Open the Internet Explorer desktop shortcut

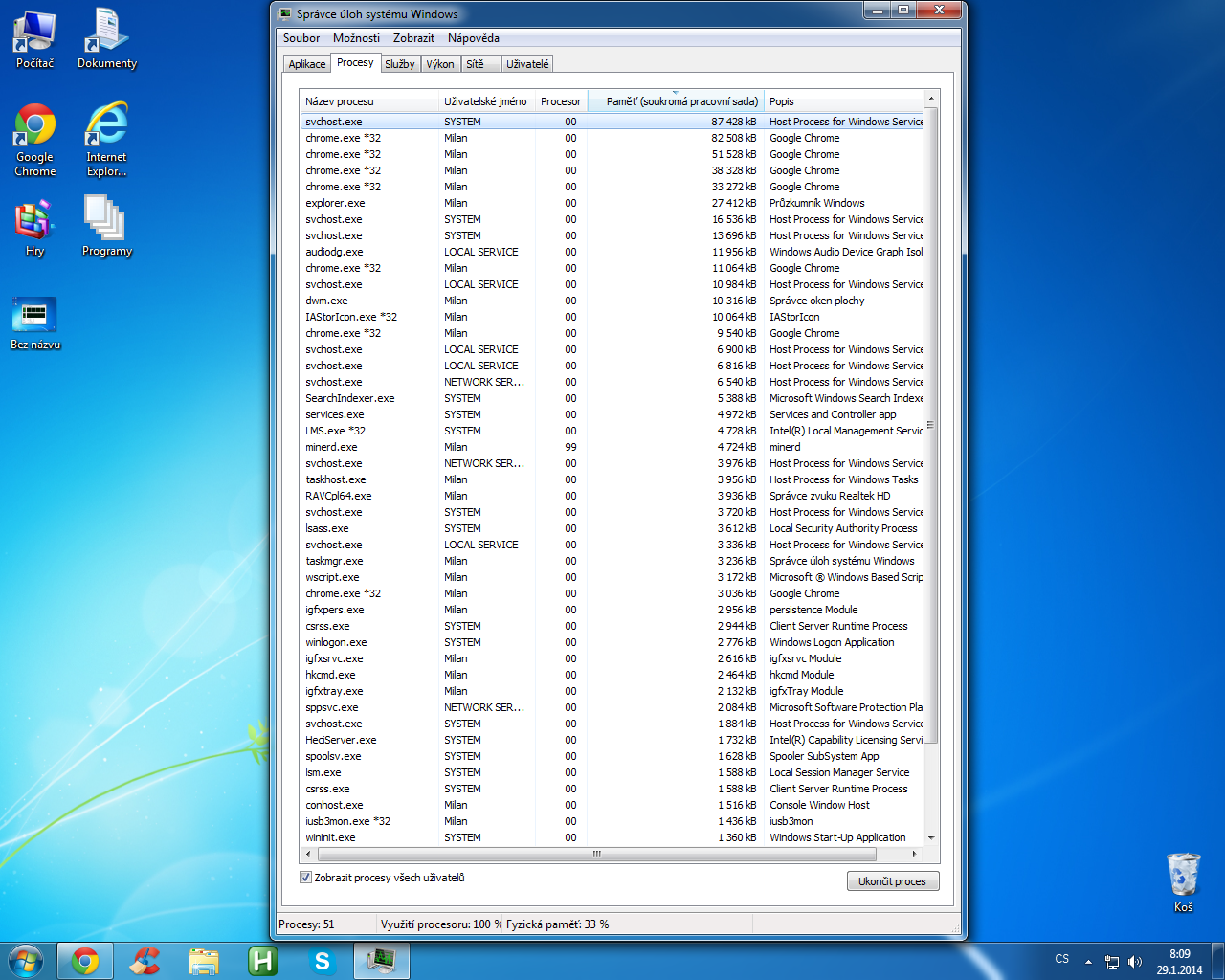click(106, 140)
